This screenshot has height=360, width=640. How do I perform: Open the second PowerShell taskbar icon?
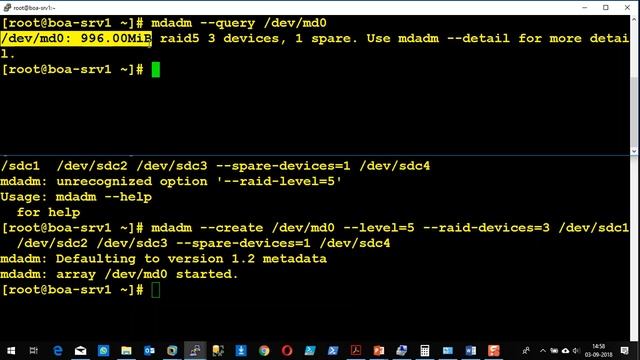coord(333,351)
